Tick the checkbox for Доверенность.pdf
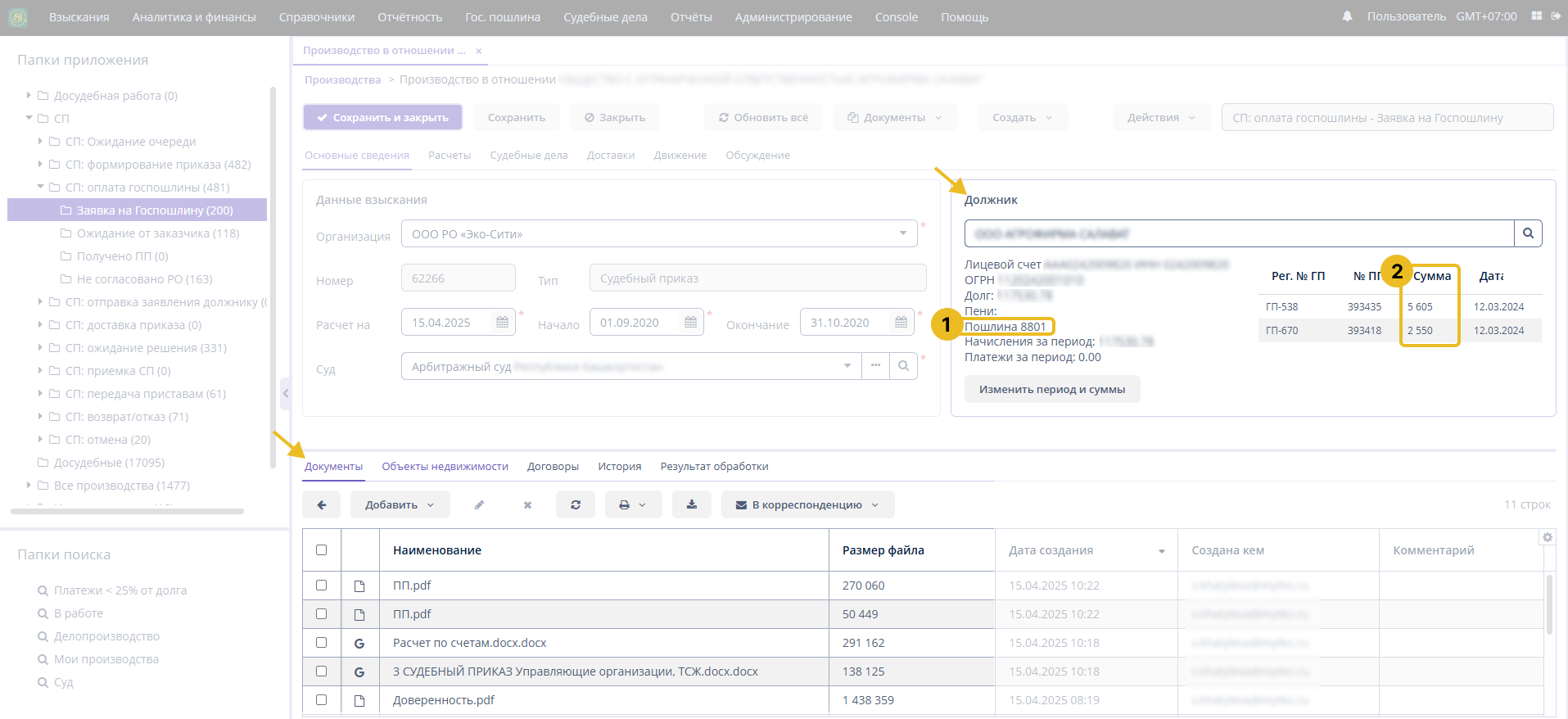The height and width of the screenshot is (719, 1568). [321, 700]
